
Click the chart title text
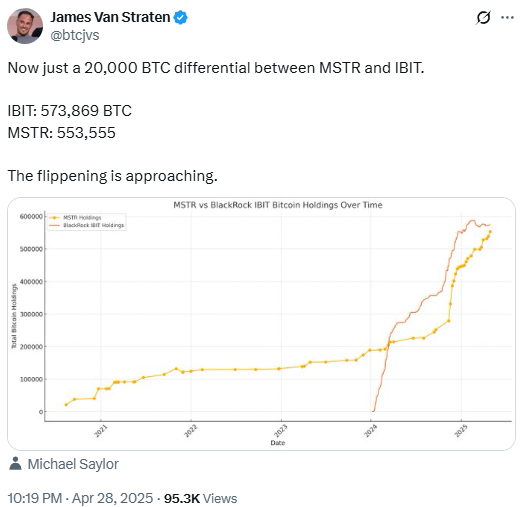pyautogui.click(x=278, y=205)
